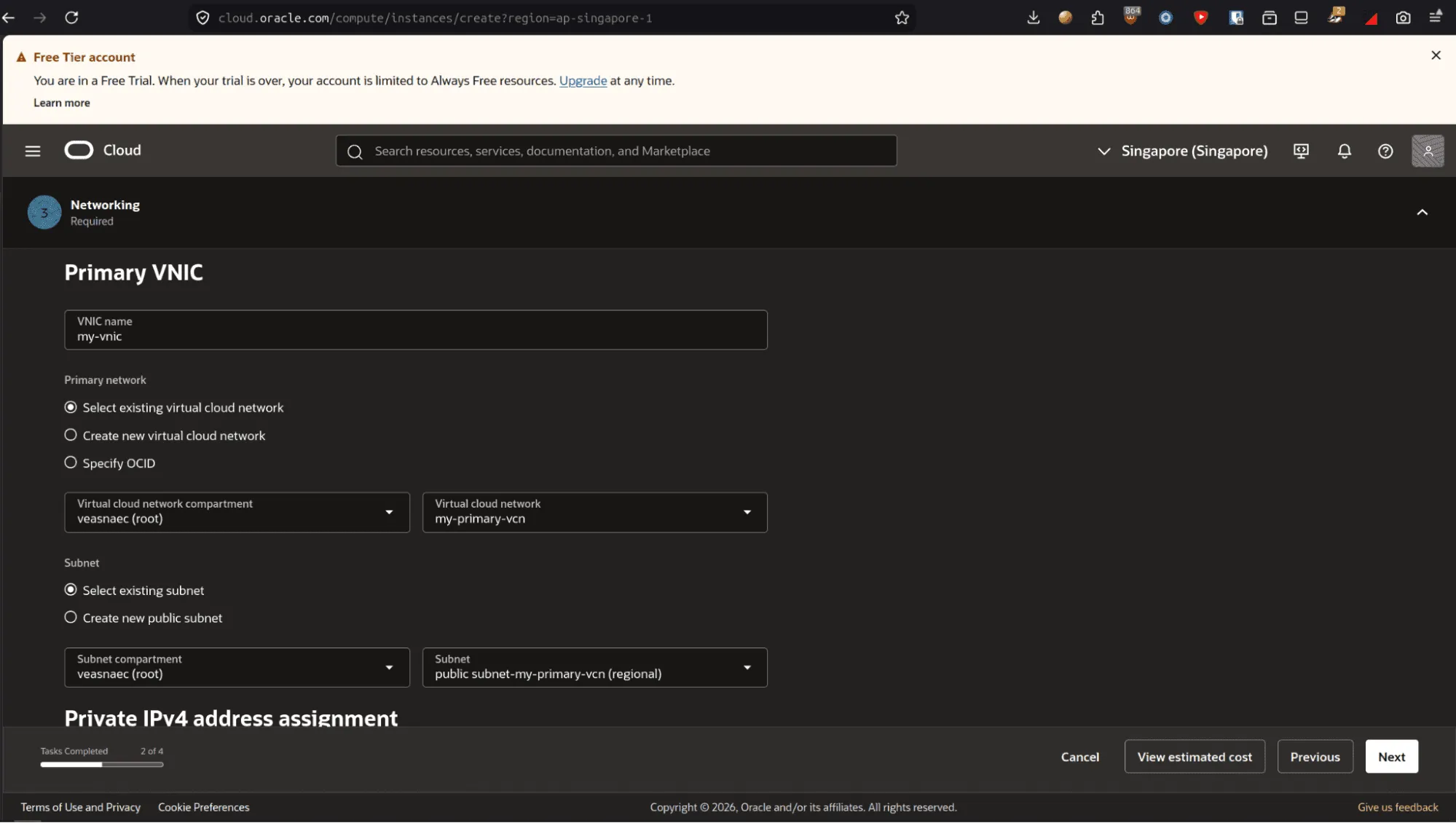Open Cookie Preferences link

(203, 807)
